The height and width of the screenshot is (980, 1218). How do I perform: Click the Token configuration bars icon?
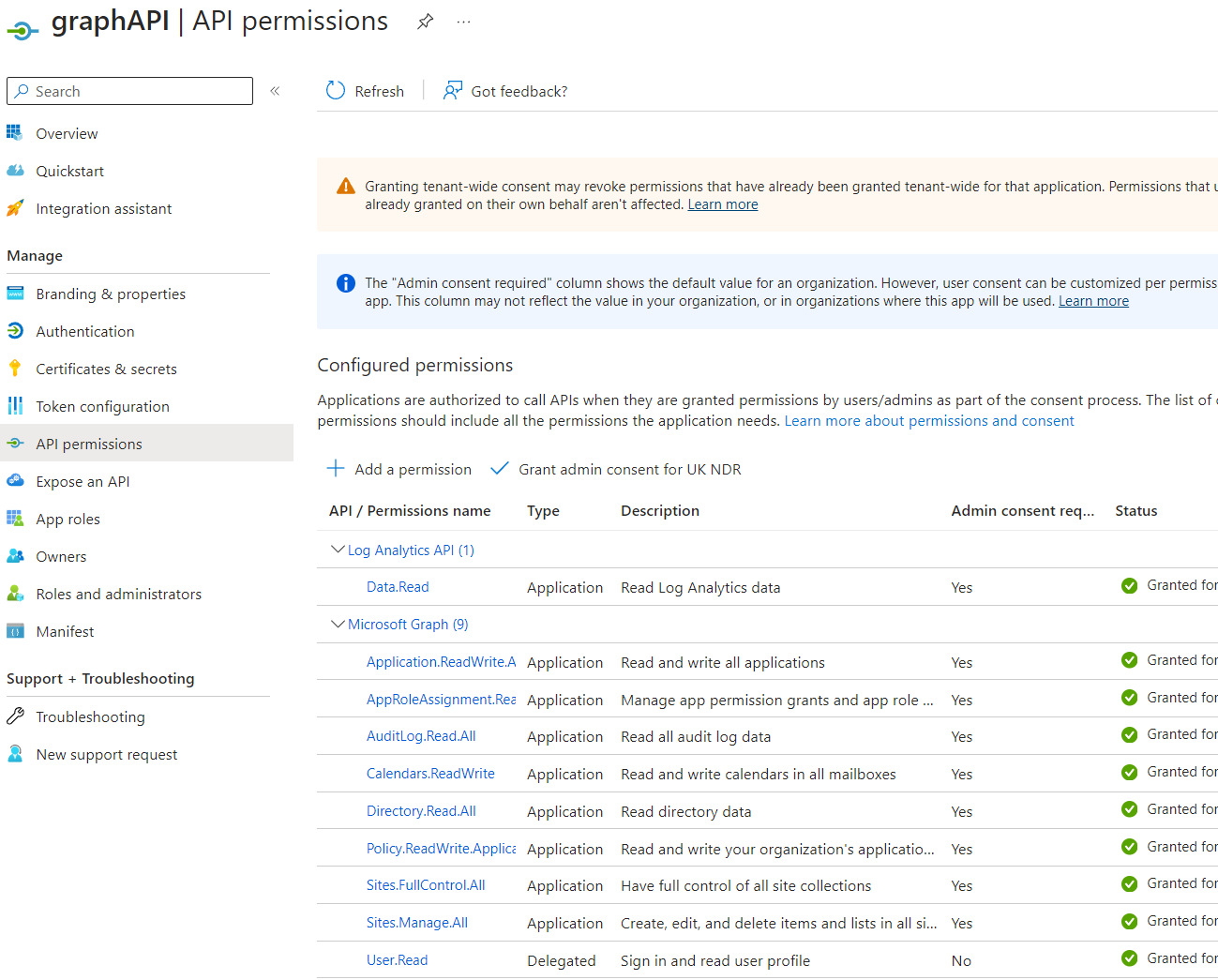point(15,406)
